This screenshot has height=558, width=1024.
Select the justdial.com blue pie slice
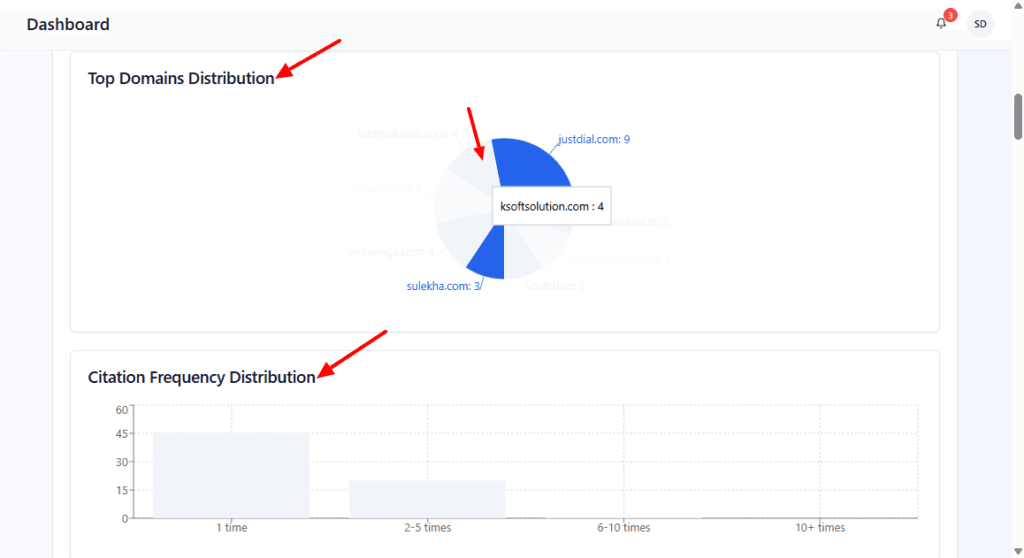[x=530, y=162]
